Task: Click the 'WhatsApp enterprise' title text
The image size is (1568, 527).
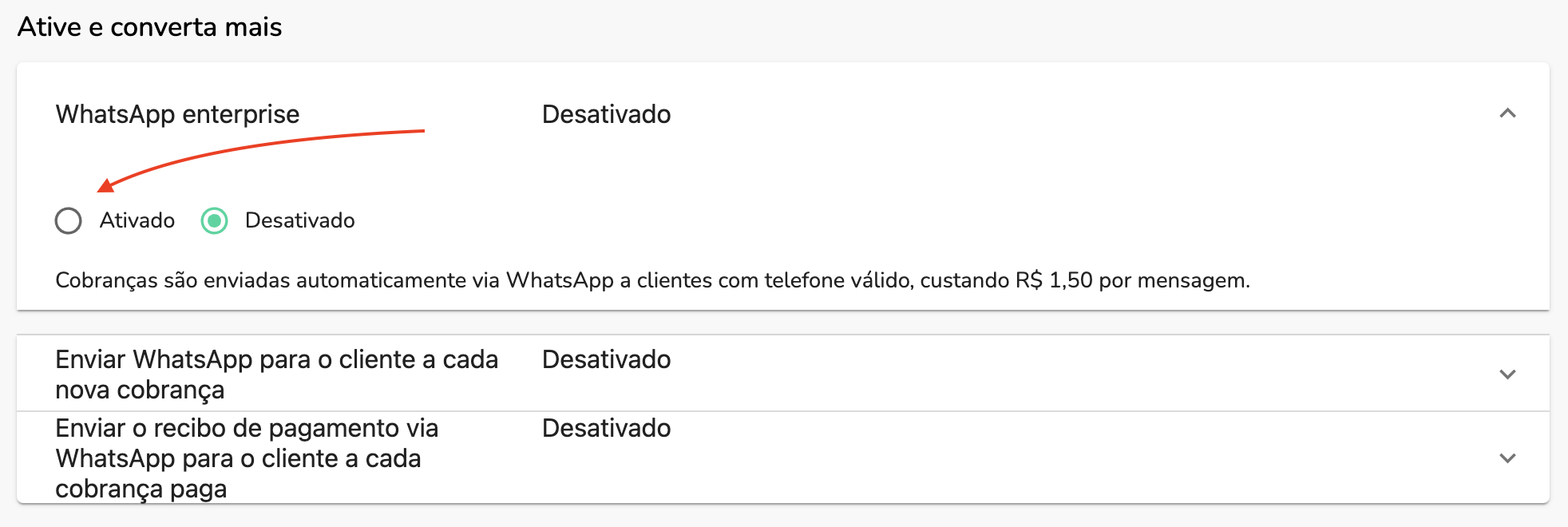Action: 176,115
